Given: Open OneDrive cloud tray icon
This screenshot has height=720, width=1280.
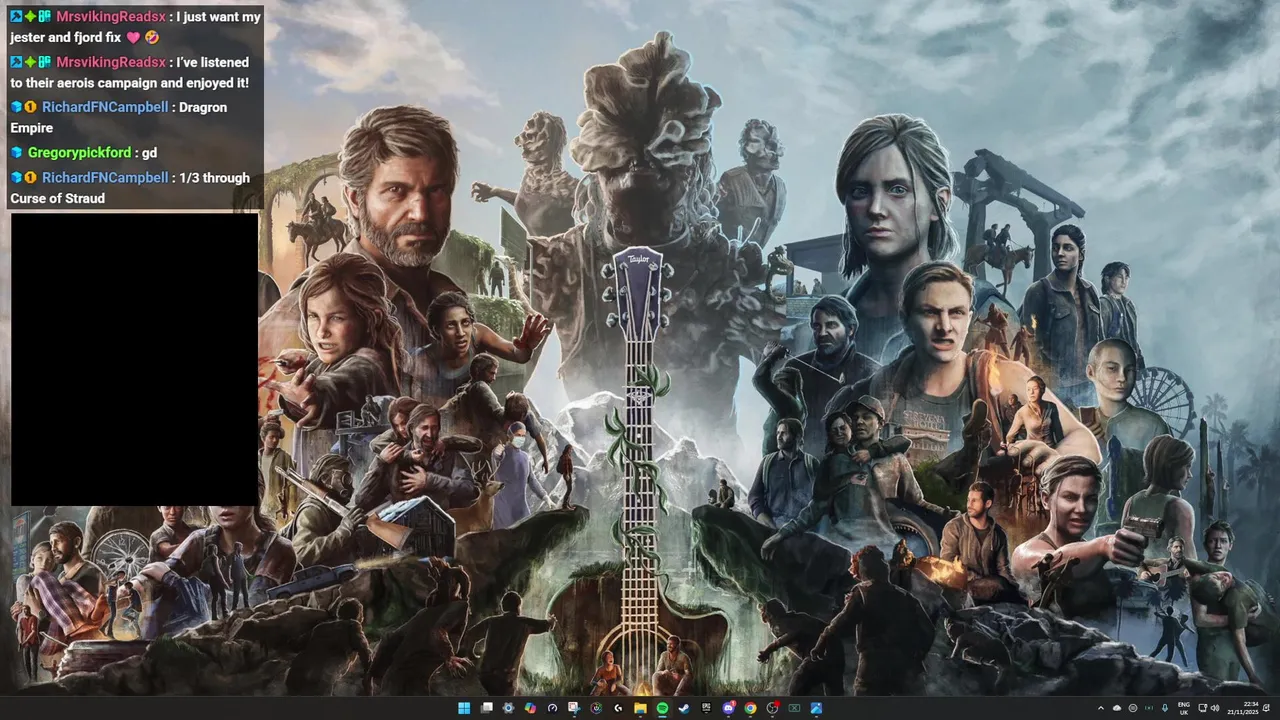Looking at the screenshot, I should pyautogui.click(x=1117, y=708).
